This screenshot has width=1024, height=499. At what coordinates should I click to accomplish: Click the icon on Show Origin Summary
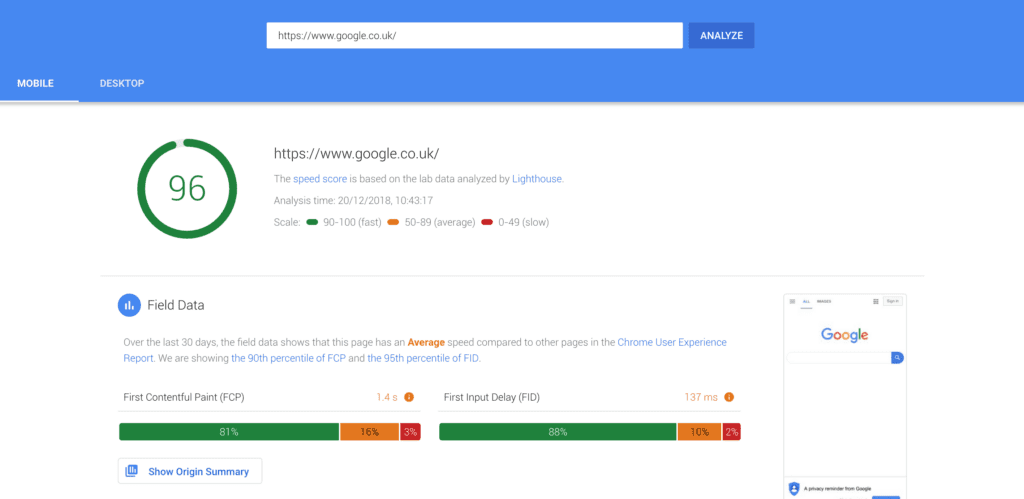[133, 471]
